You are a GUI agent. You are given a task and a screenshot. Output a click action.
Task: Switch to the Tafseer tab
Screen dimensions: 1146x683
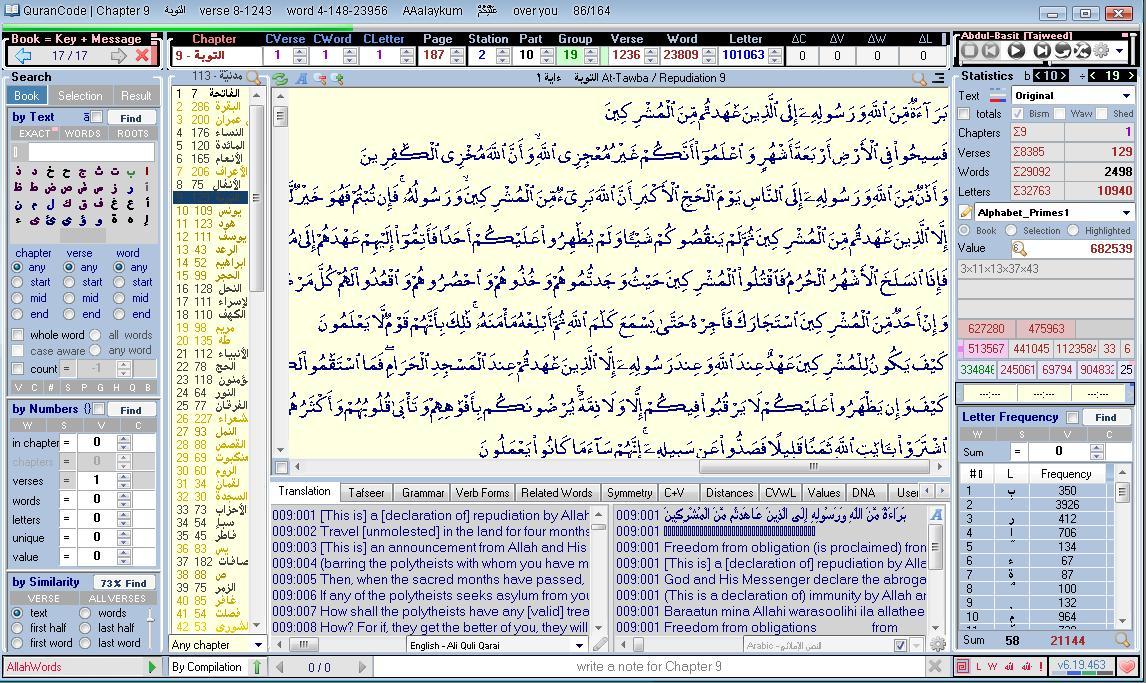[x=366, y=493]
